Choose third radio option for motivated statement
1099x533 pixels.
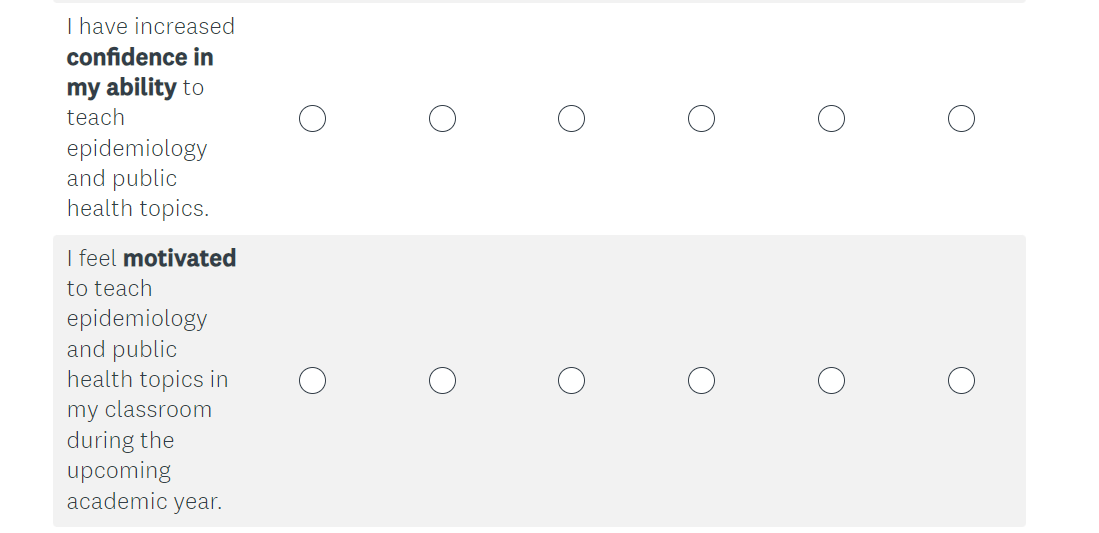click(572, 381)
